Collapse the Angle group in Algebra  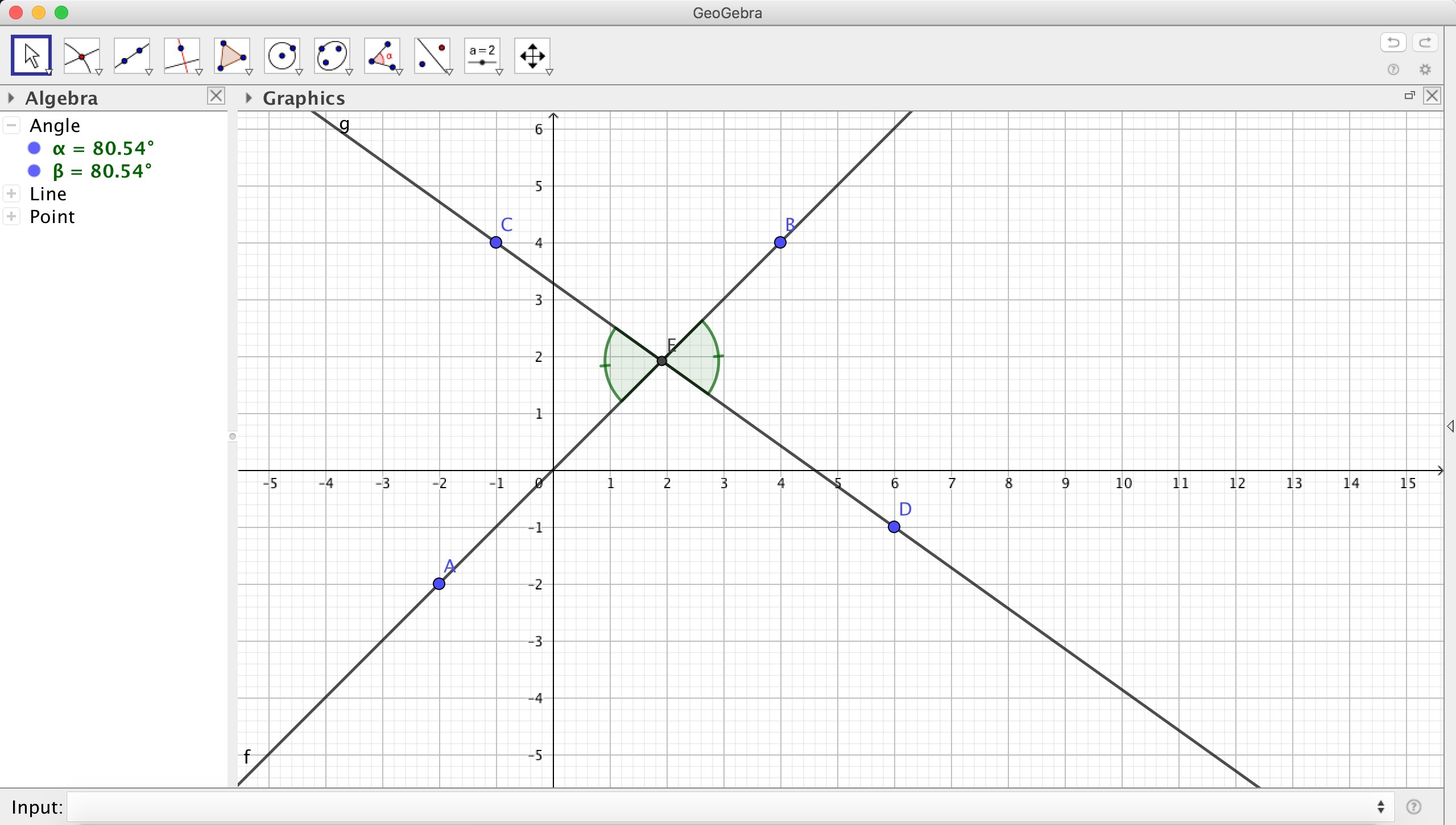point(12,125)
